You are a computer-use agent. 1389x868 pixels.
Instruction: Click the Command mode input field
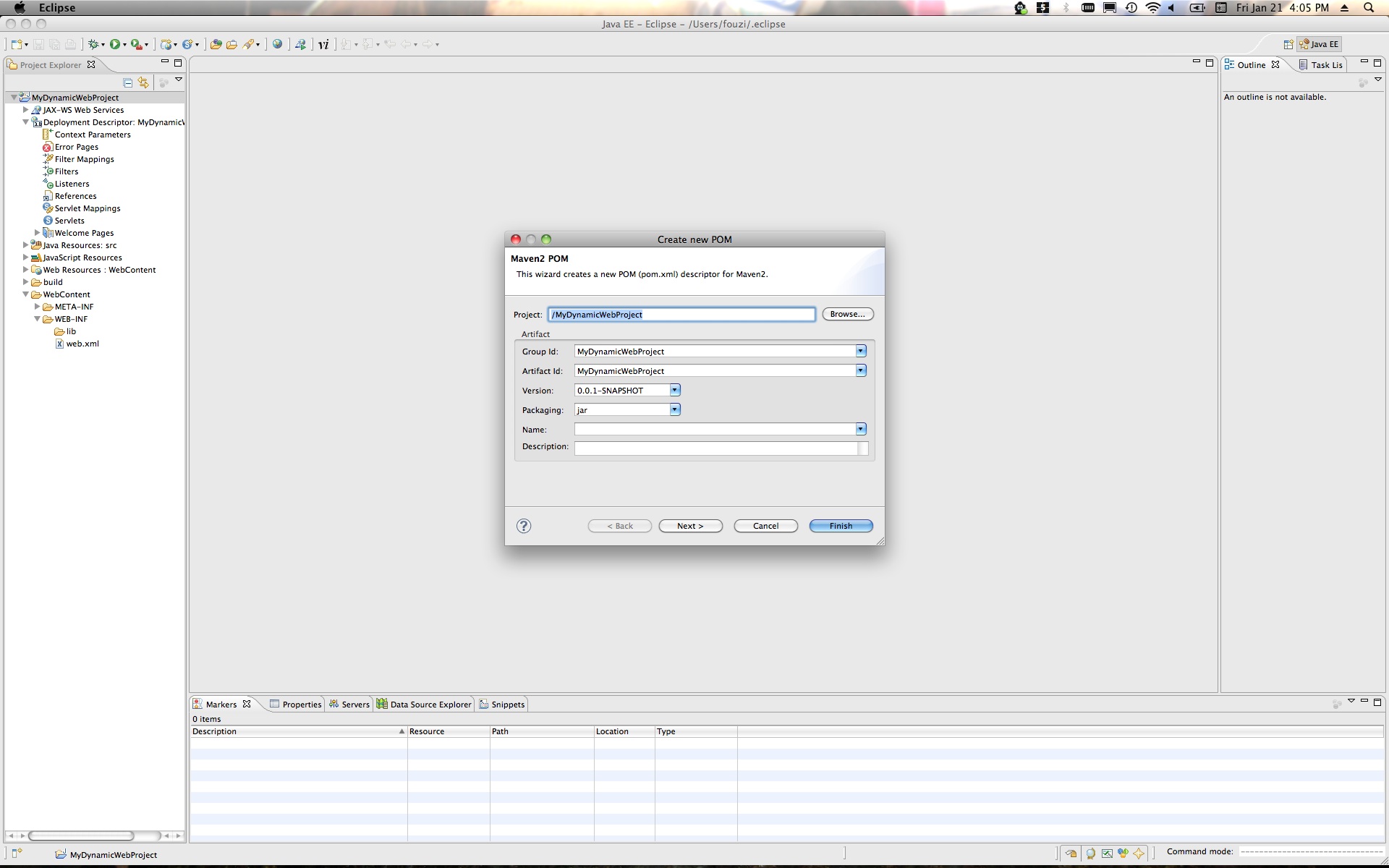tap(1311, 851)
